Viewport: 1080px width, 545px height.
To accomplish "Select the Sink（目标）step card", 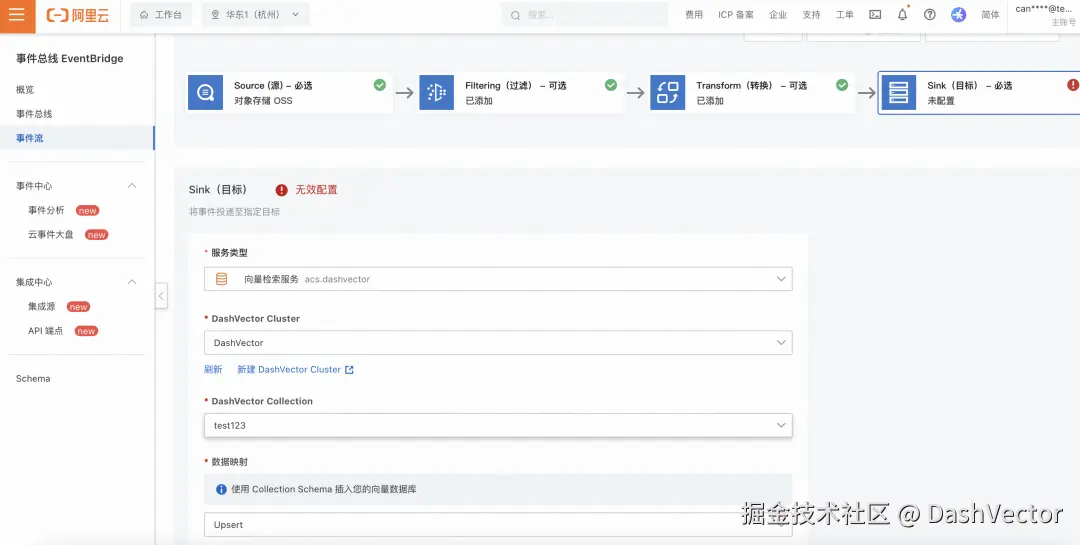I will [x=979, y=92].
